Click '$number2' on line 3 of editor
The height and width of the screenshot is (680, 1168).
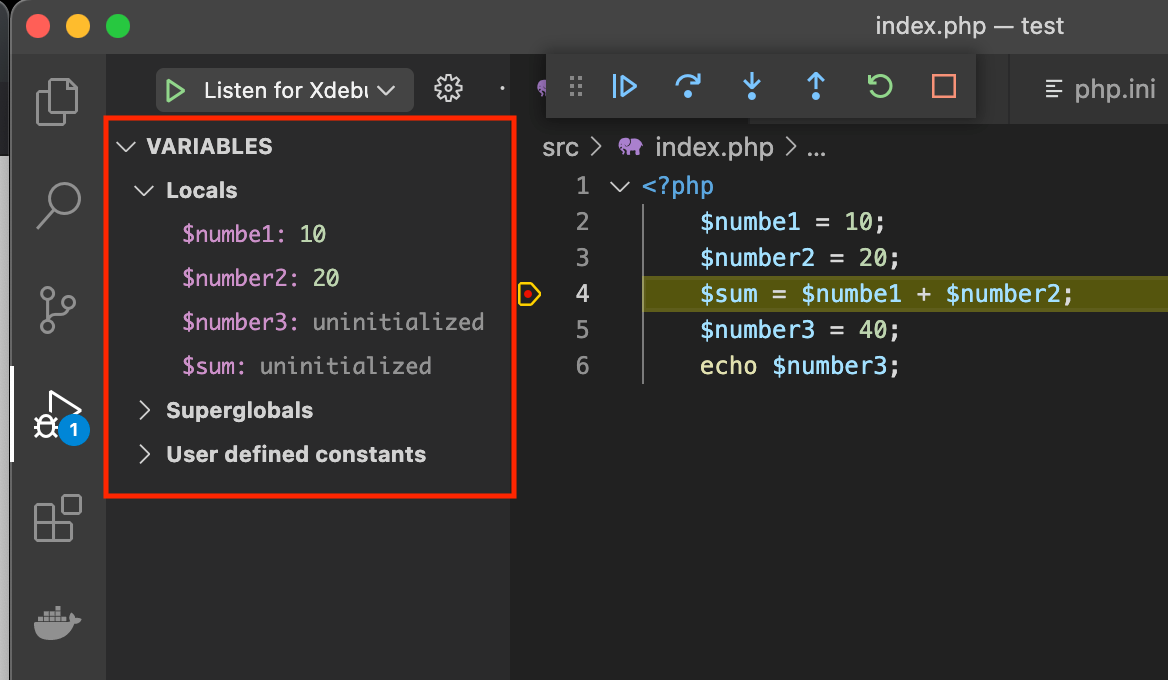(x=757, y=258)
